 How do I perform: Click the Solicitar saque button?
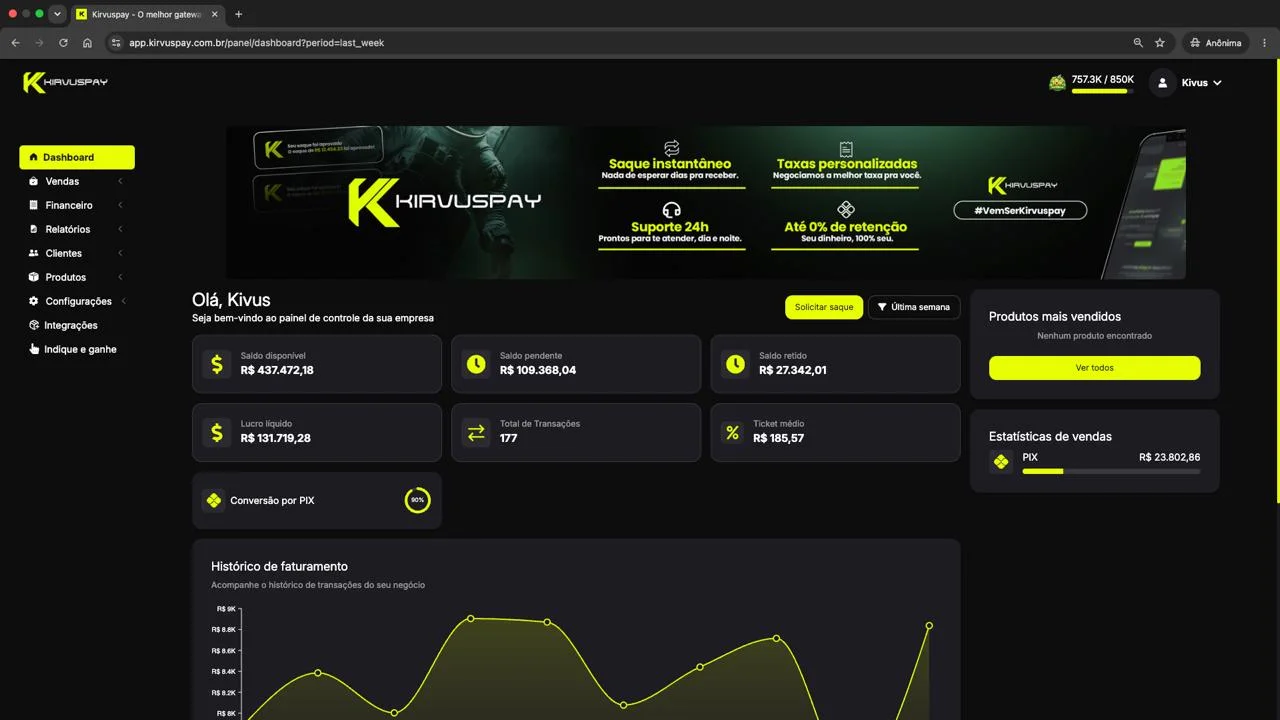pos(824,307)
